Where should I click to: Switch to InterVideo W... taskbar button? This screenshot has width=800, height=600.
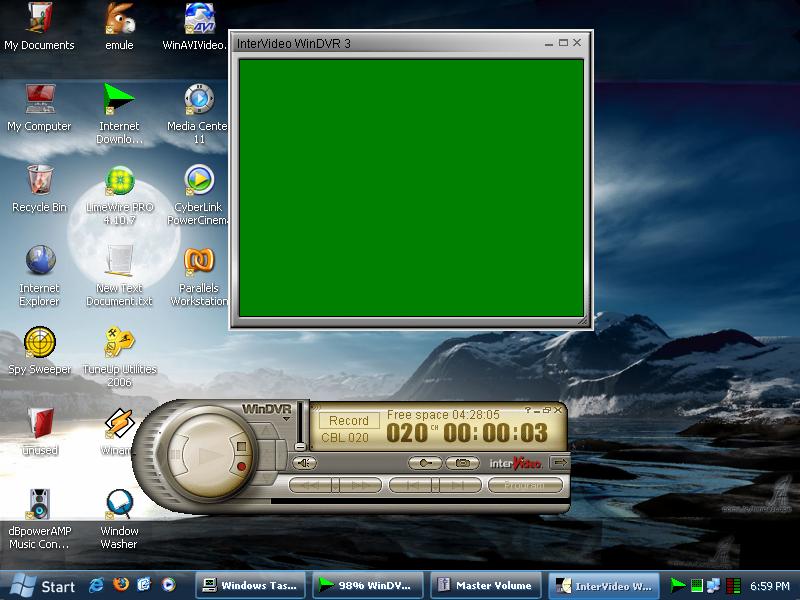pos(603,586)
